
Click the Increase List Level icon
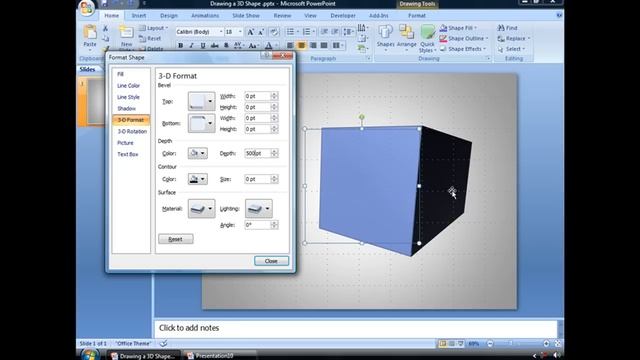(x=335, y=32)
